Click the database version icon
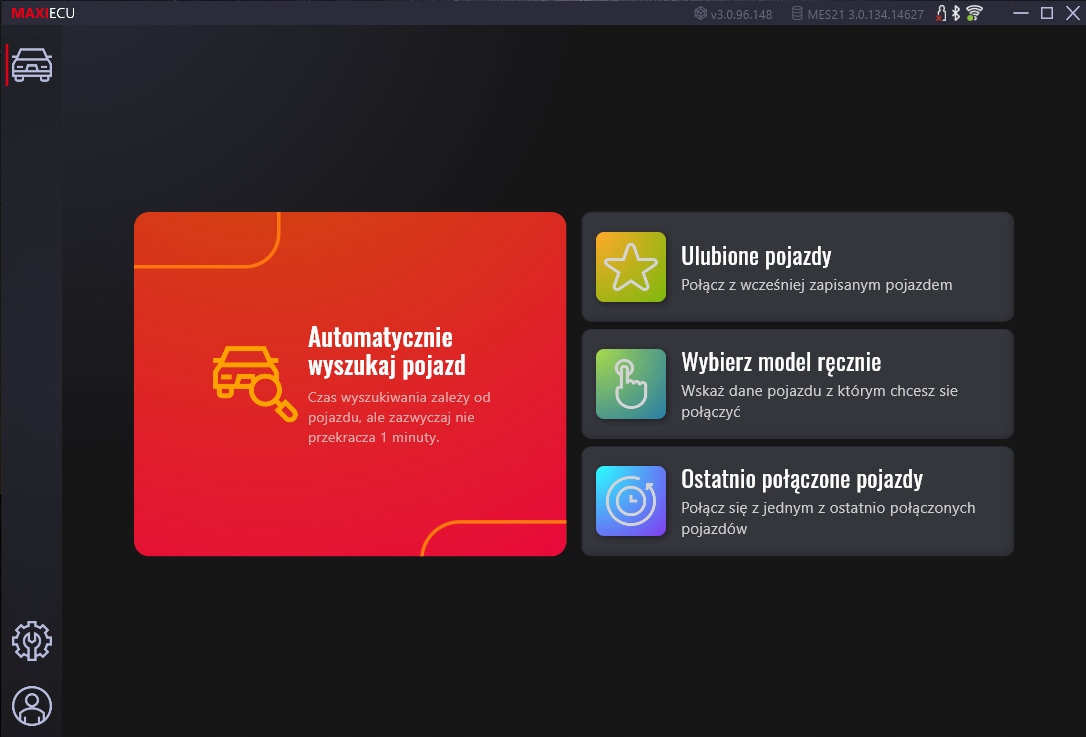This screenshot has width=1086, height=737. tap(797, 13)
